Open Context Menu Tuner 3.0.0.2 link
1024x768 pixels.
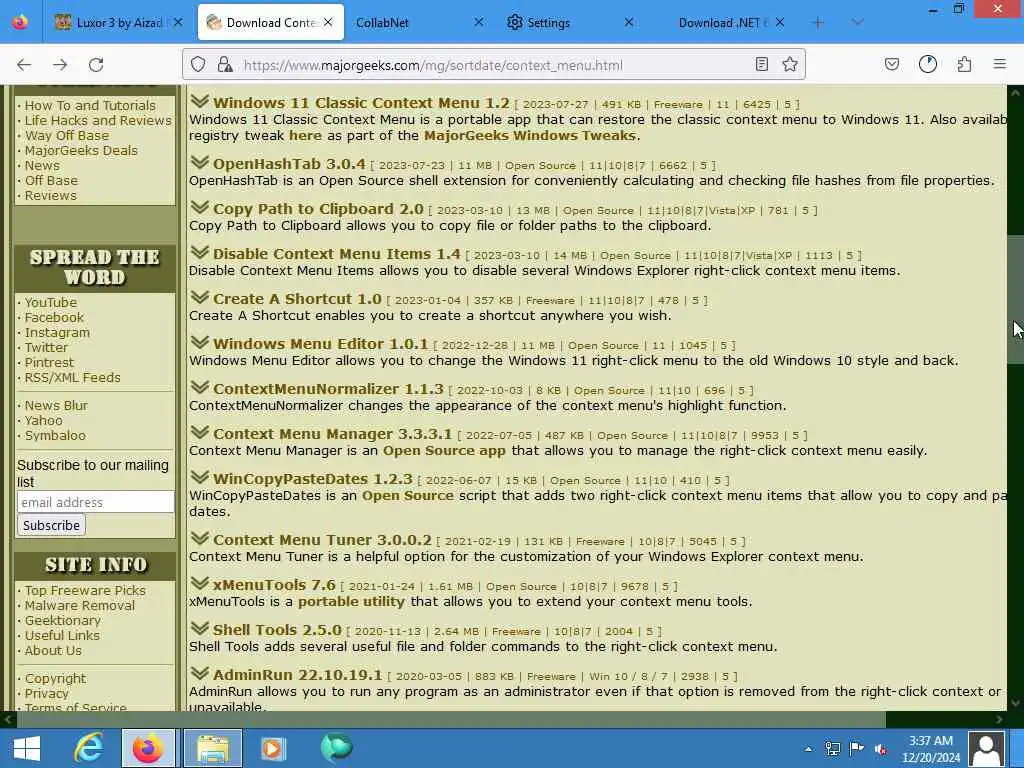pos(322,539)
